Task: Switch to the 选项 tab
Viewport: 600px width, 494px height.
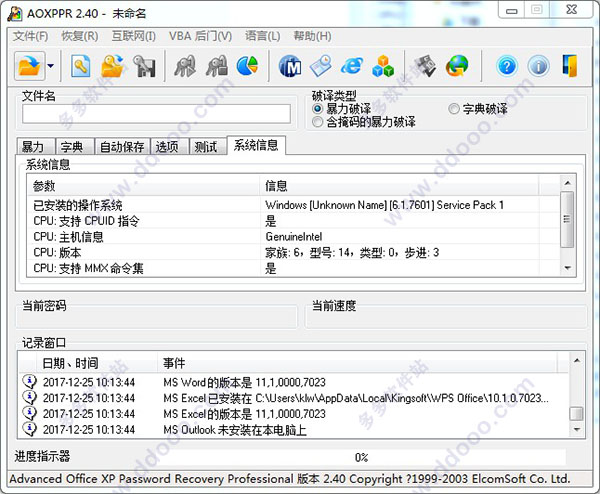Action: pyautogui.click(x=169, y=147)
